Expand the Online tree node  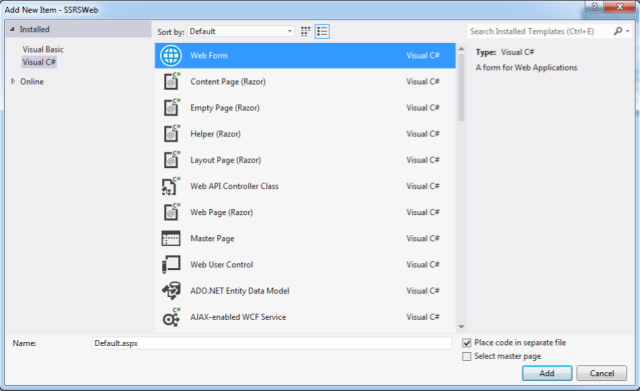tap(13, 81)
